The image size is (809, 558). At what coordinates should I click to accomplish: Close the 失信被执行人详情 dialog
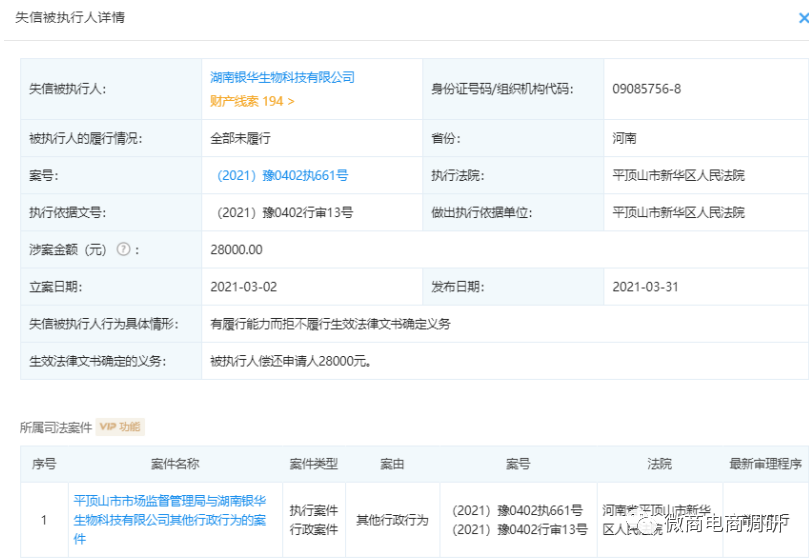point(803,19)
